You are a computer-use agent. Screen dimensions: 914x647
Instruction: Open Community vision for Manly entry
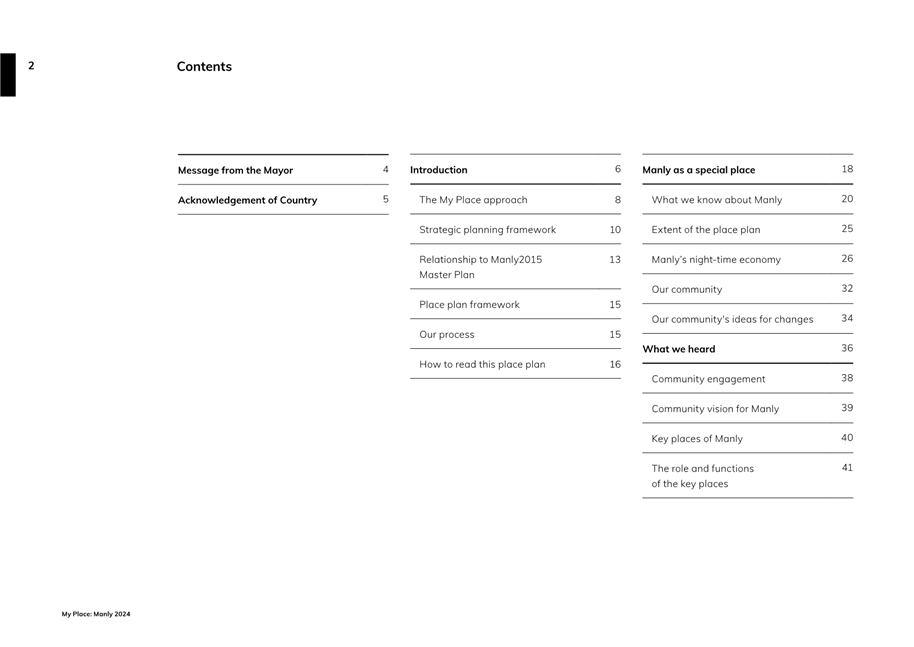[715, 409]
